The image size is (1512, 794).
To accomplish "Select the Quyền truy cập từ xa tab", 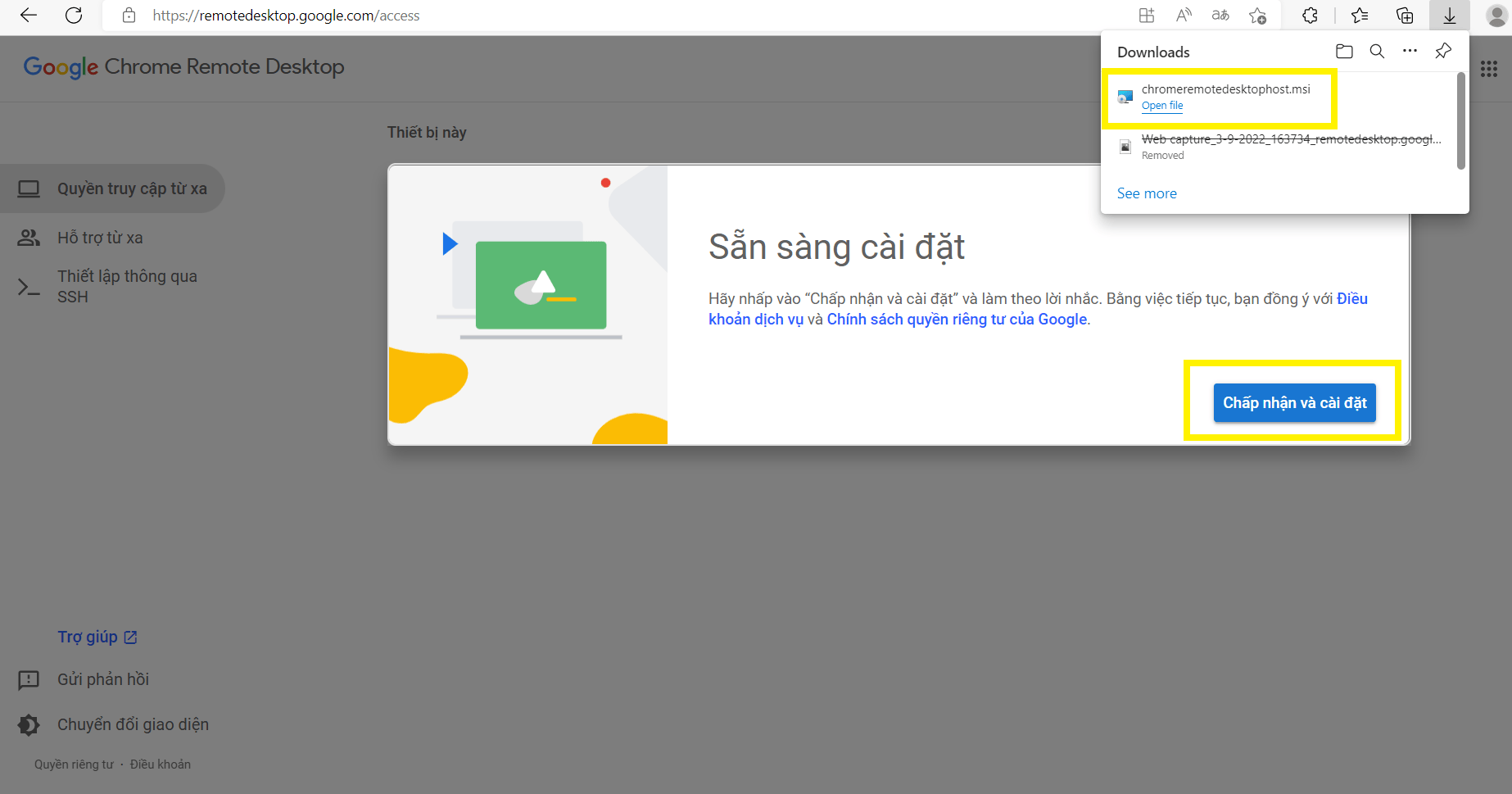I will tap(112, 188).
